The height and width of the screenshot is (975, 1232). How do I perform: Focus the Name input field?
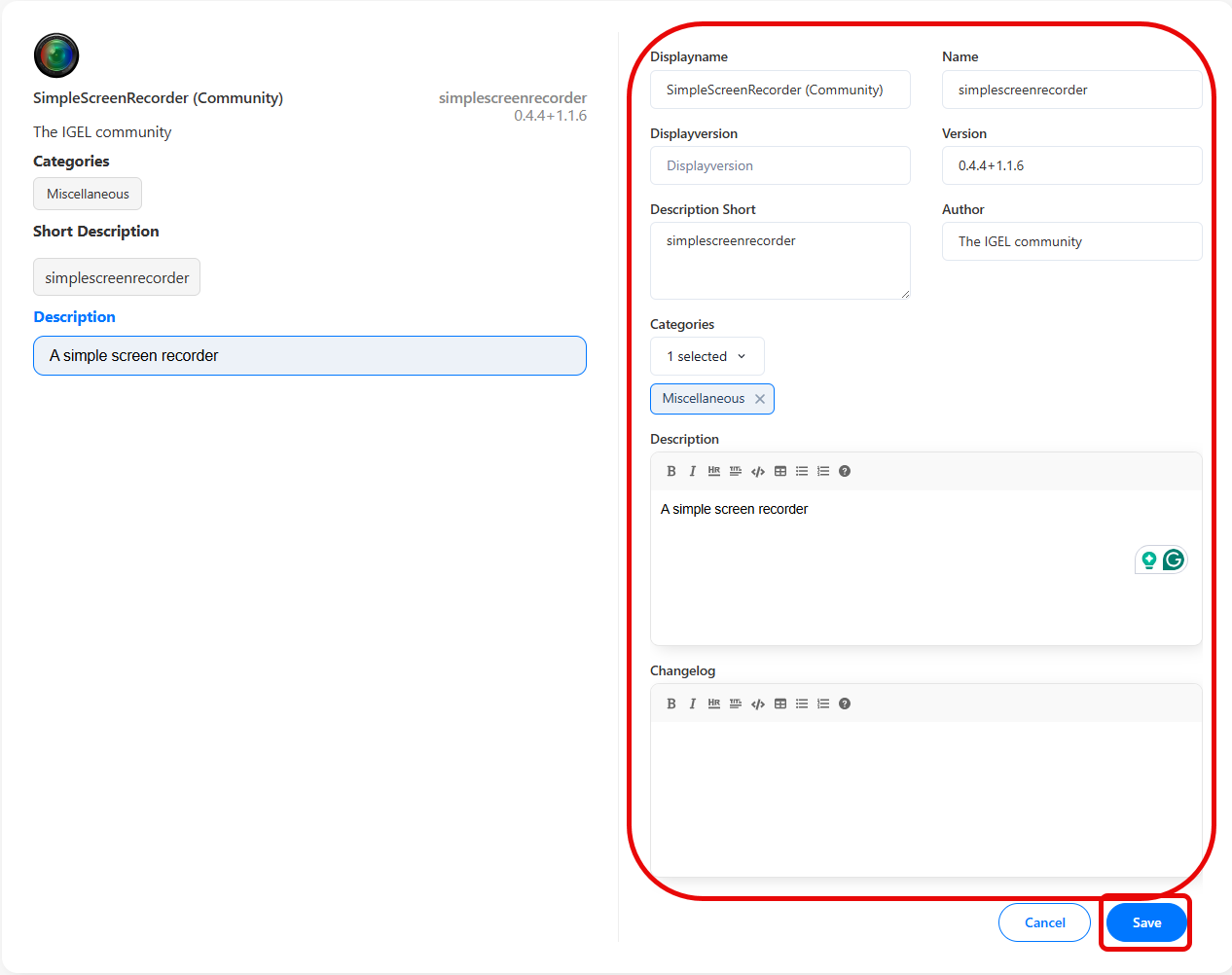[1072, 90]
